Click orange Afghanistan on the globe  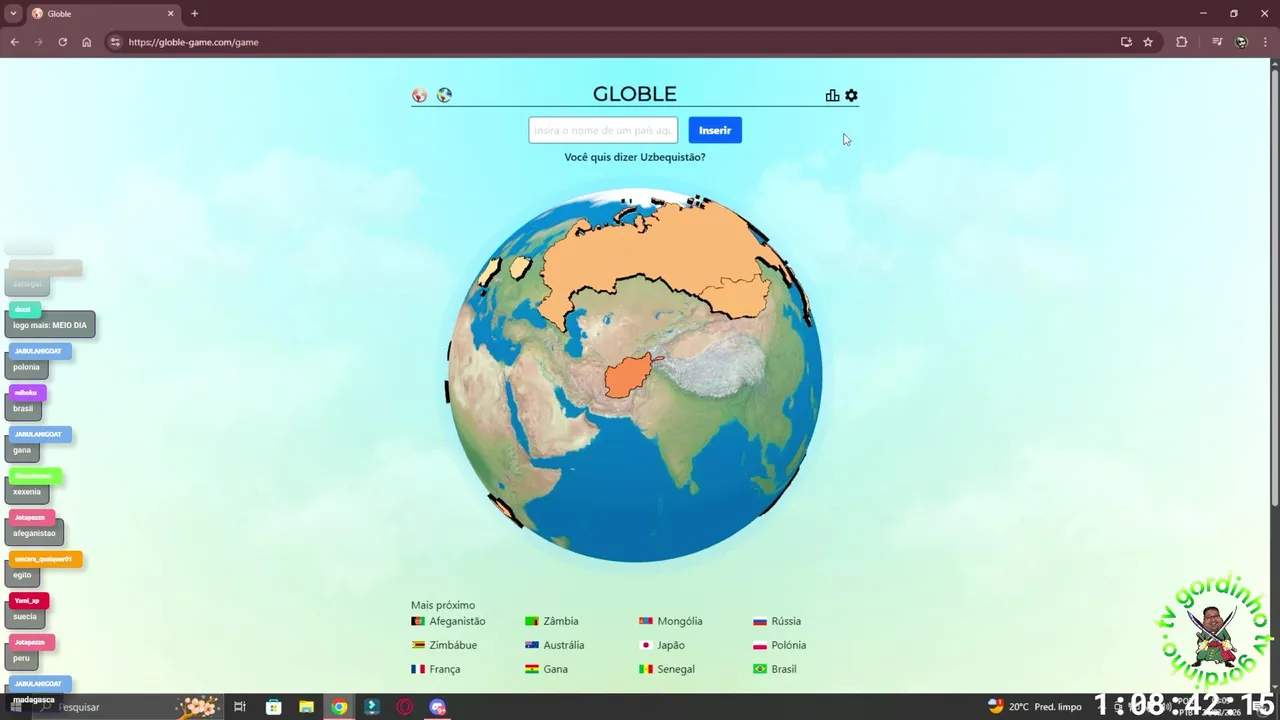coord(629,376)
